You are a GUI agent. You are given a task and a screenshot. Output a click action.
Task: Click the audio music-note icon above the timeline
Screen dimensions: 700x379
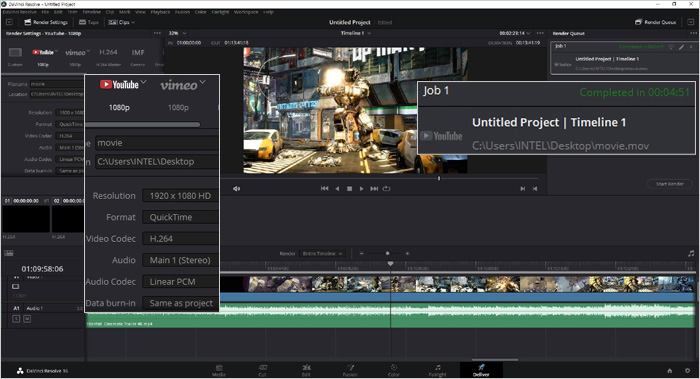pos(691,253)
